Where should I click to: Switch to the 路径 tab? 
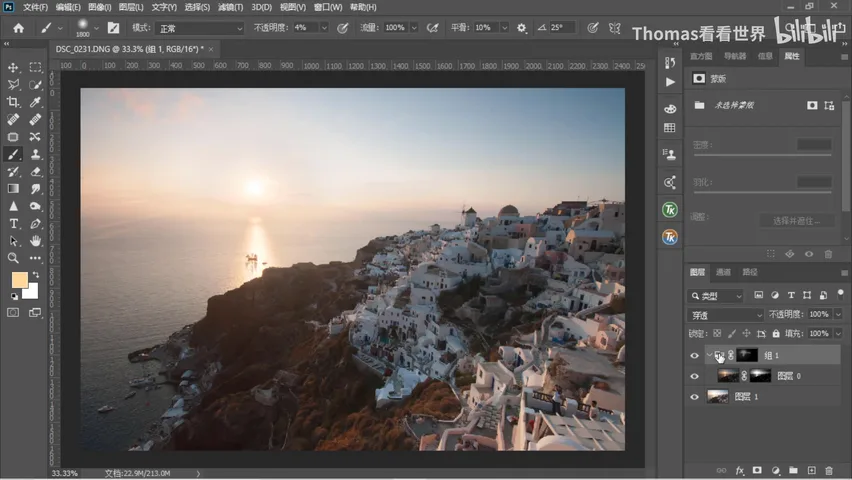tap(750, 272)
